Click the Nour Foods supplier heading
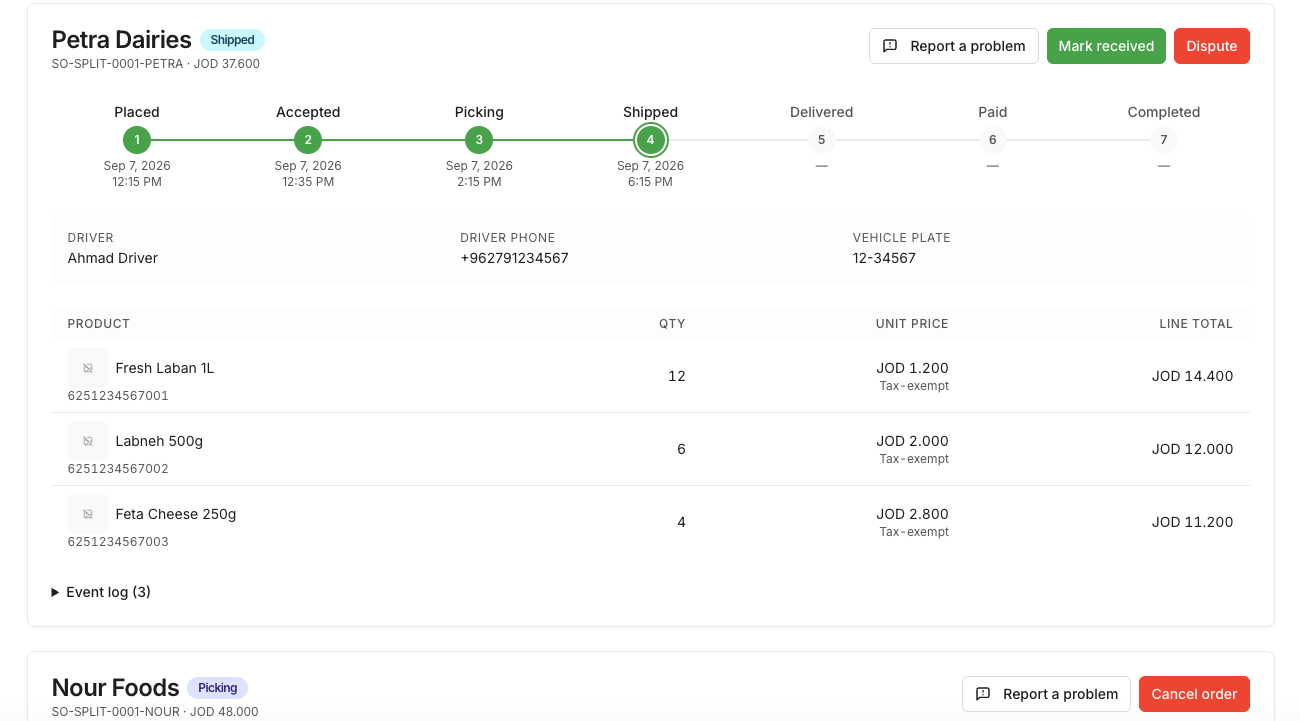Screen dimensions: 1300x721 [x=115, y=688]
